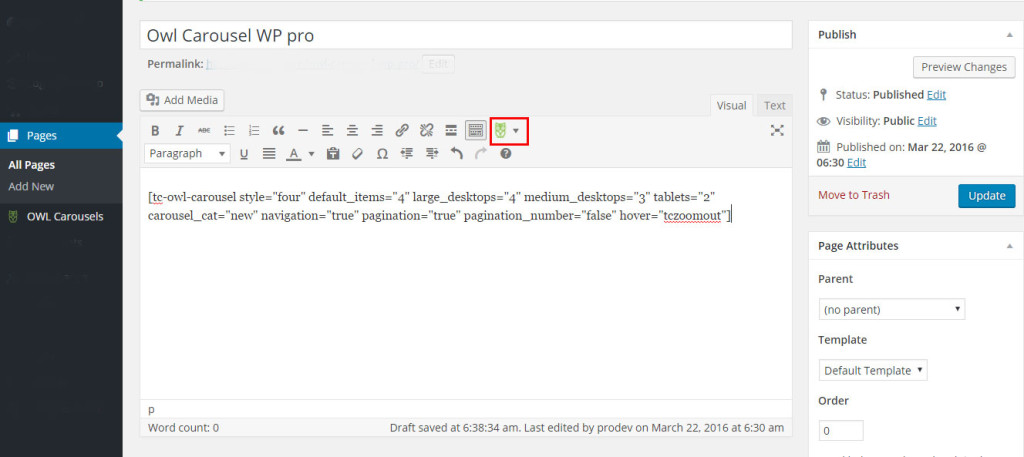Viewport: 1024px width, 457px height.
Task: Open the Parent page dropdown
Action: click(x=891, y=309)
